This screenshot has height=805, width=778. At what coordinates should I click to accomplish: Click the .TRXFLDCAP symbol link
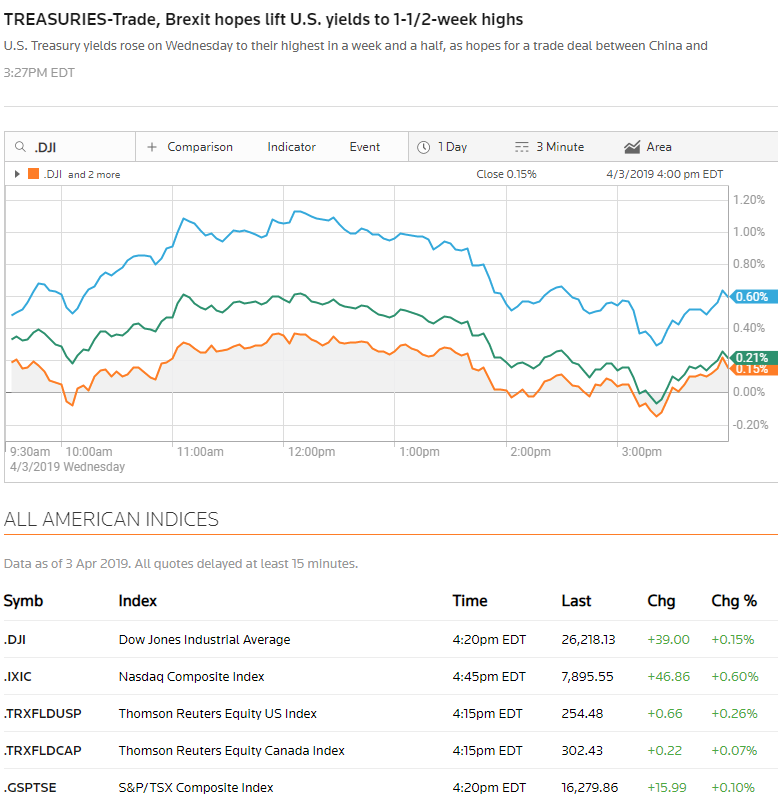click(x=43, y=751)
